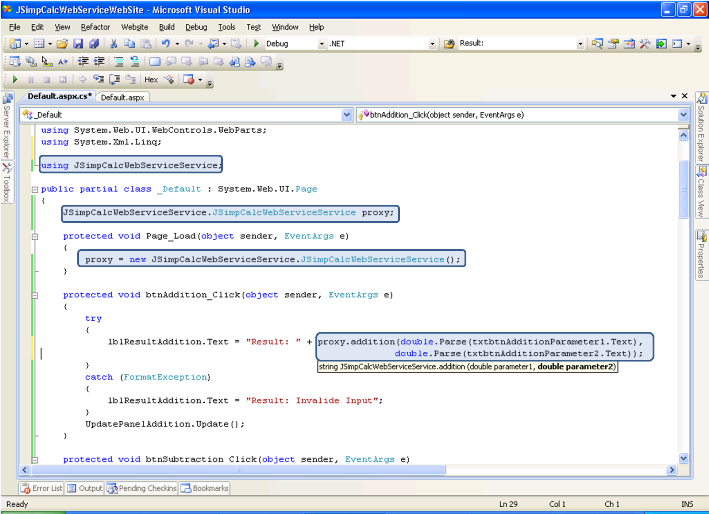Collapse the _Default class outline region

click(x=36, y=189)
